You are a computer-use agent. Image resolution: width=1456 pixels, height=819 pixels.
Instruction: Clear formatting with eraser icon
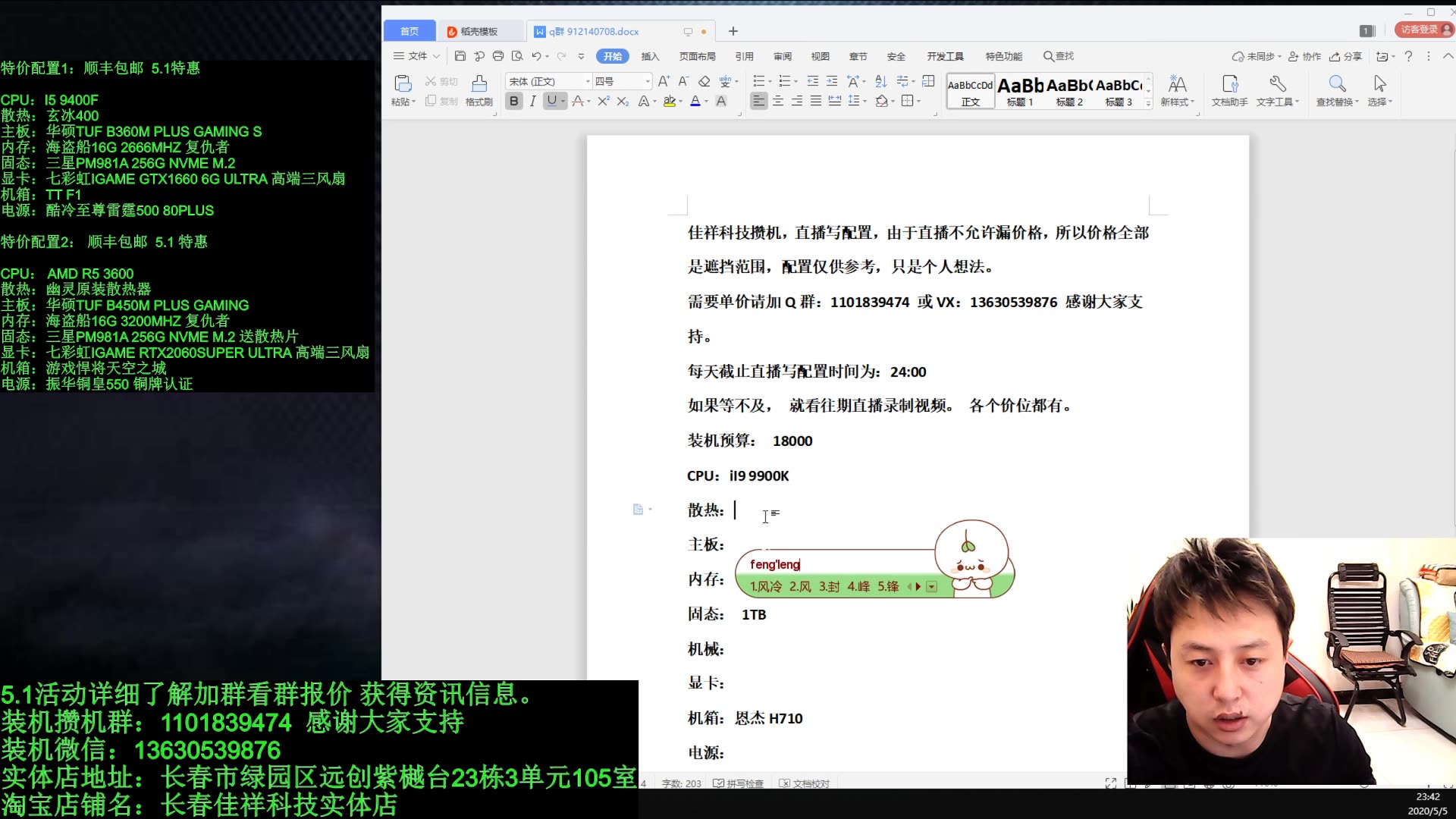(704, 81)
